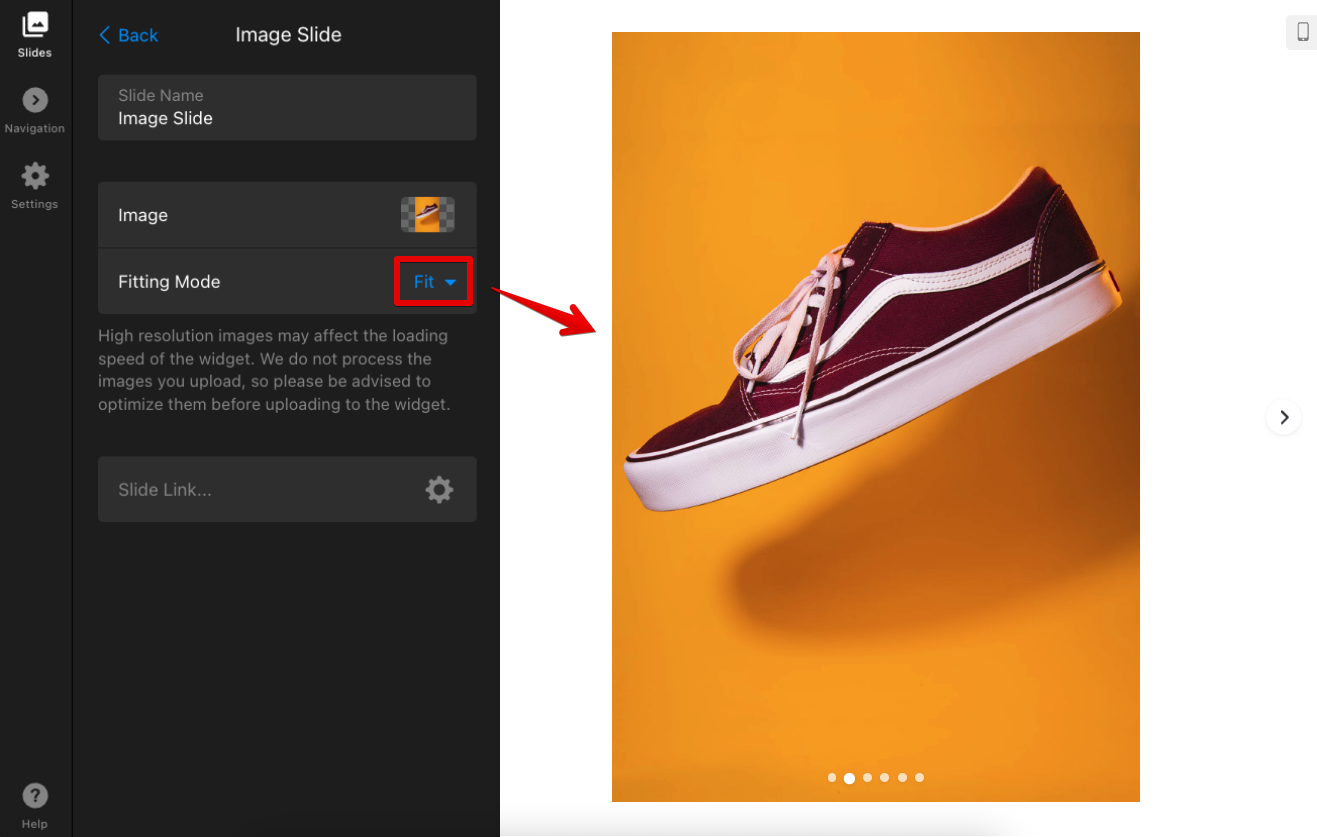The image size is (1317, 837).
Task: Click the Image row to change picture
Action: point(287,215)
